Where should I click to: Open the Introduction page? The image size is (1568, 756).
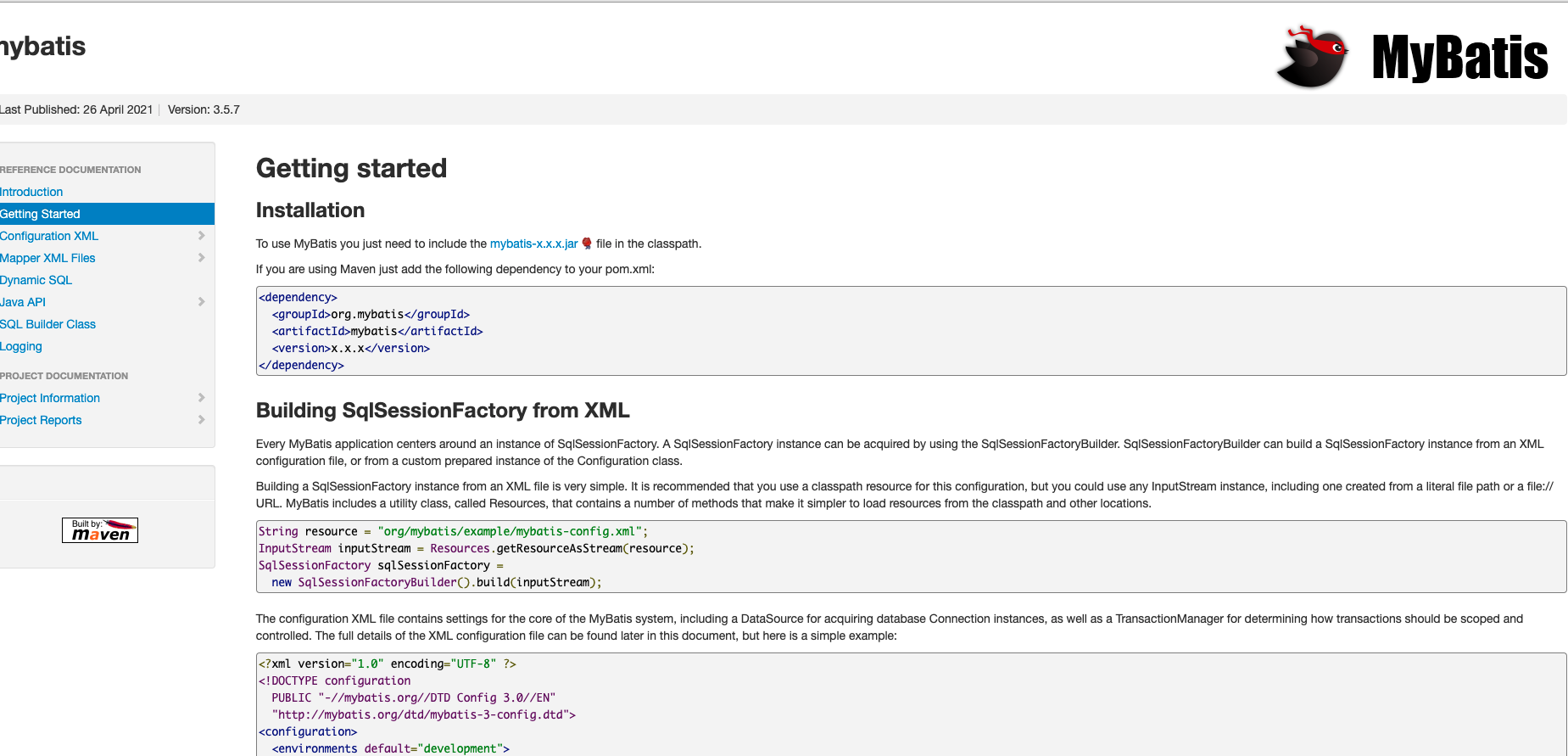click(x=31, y=192)
